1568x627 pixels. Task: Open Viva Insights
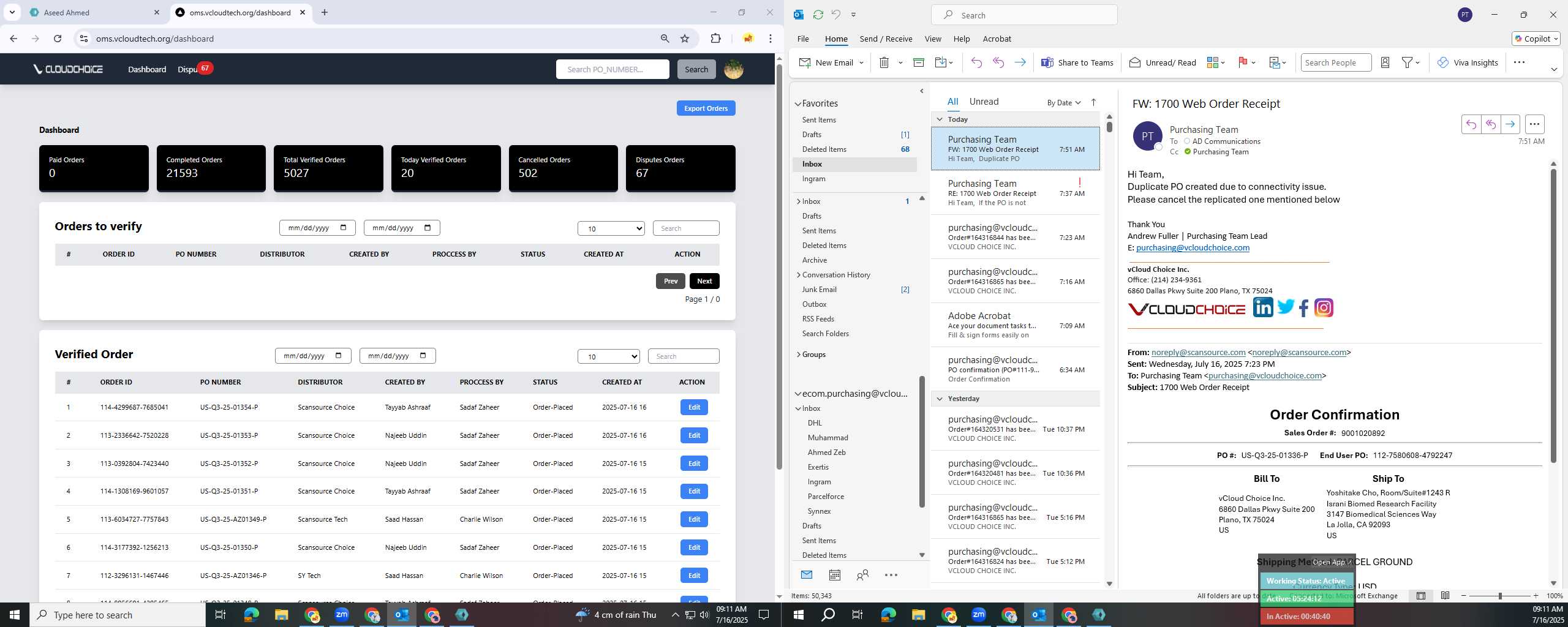pyautogui.click(x=1467, y=62)
